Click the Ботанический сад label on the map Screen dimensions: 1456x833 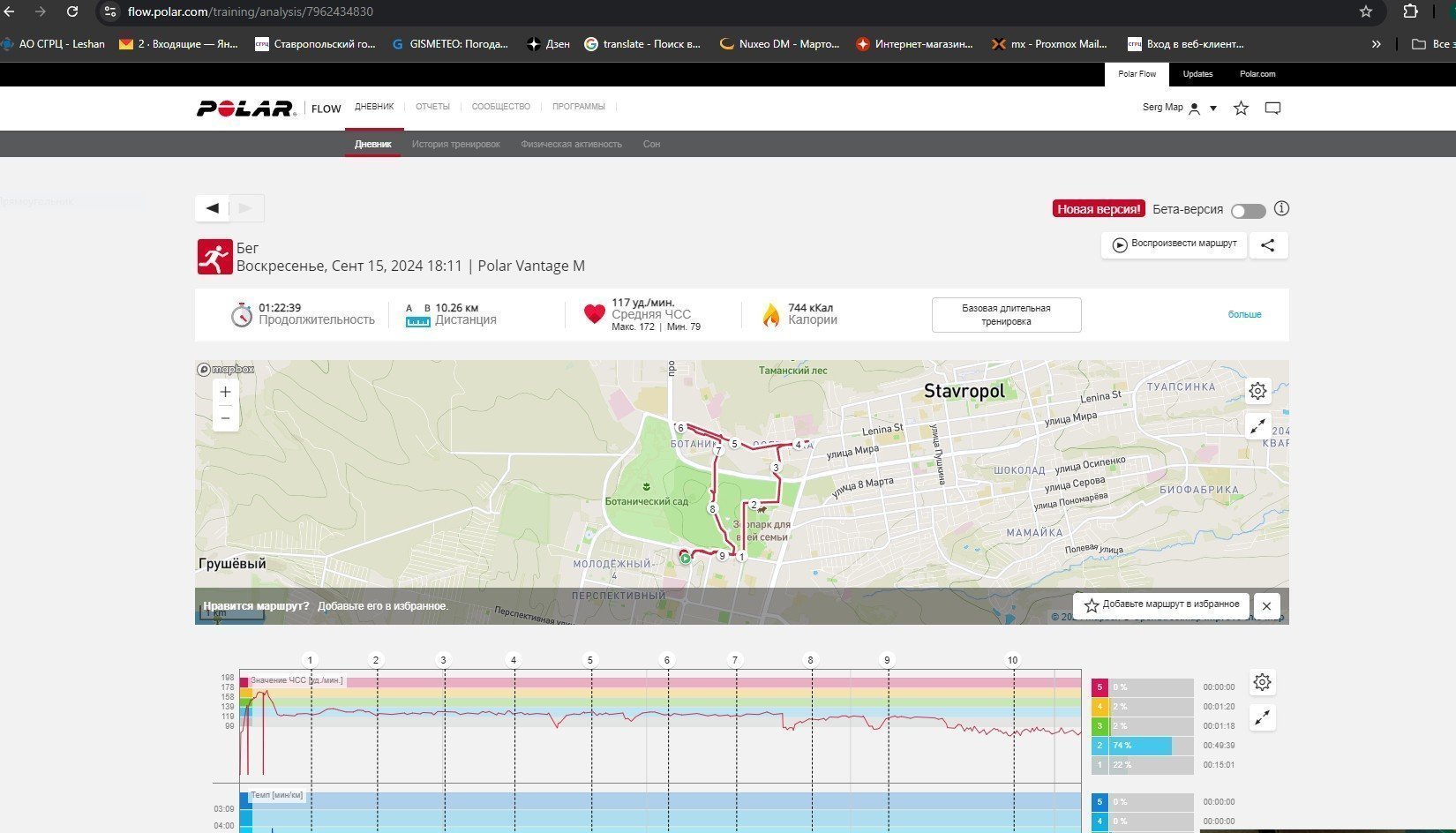[x=646, y=501]
